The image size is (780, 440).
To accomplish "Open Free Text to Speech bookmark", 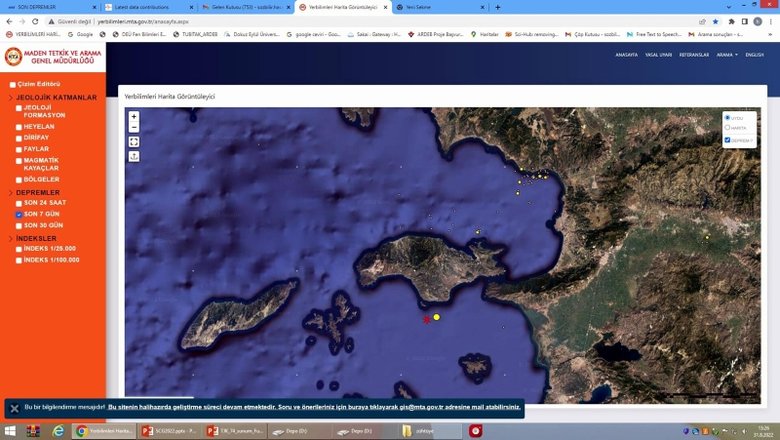I will (654, 35).
